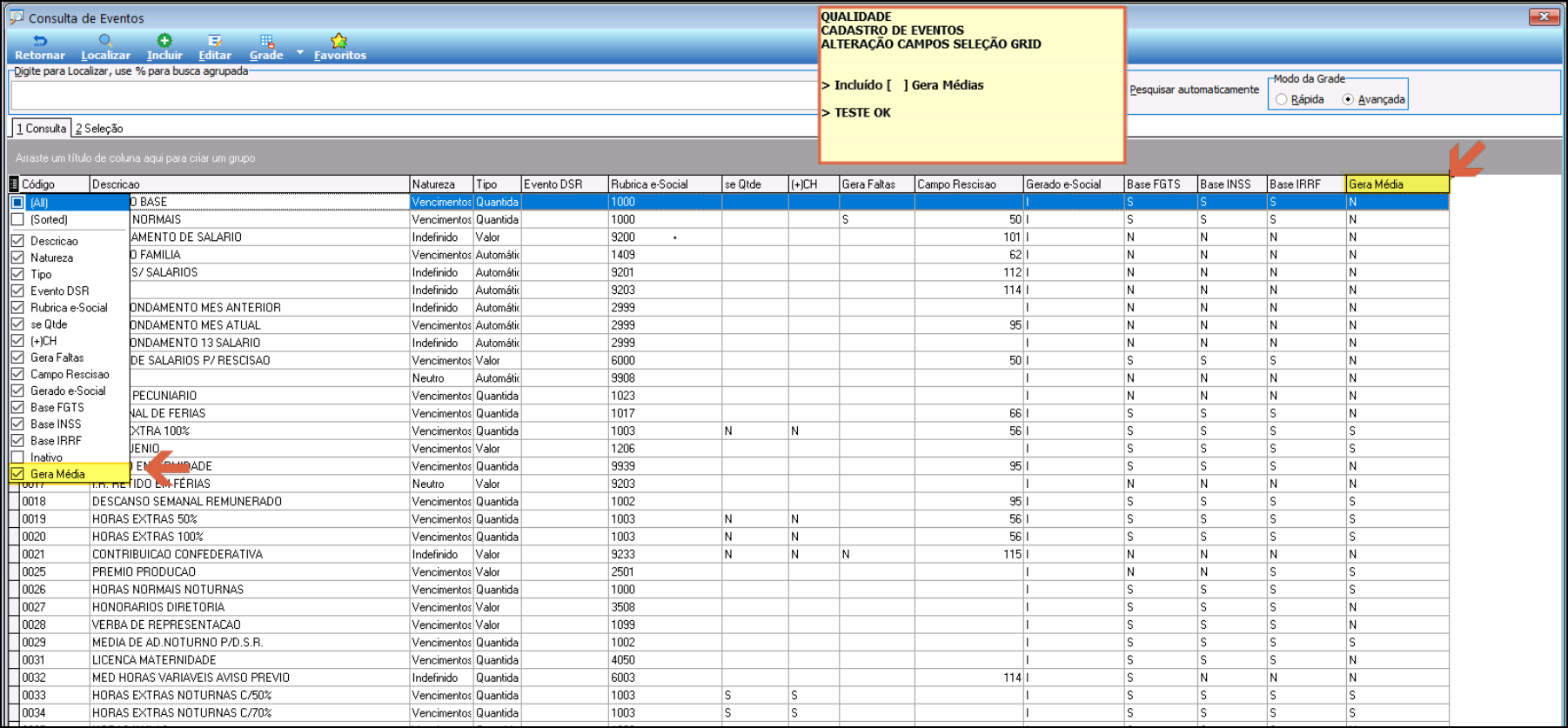Click the (+)CH column header
The height and width of the screenshot is (728, 1568).
[814, 184]
